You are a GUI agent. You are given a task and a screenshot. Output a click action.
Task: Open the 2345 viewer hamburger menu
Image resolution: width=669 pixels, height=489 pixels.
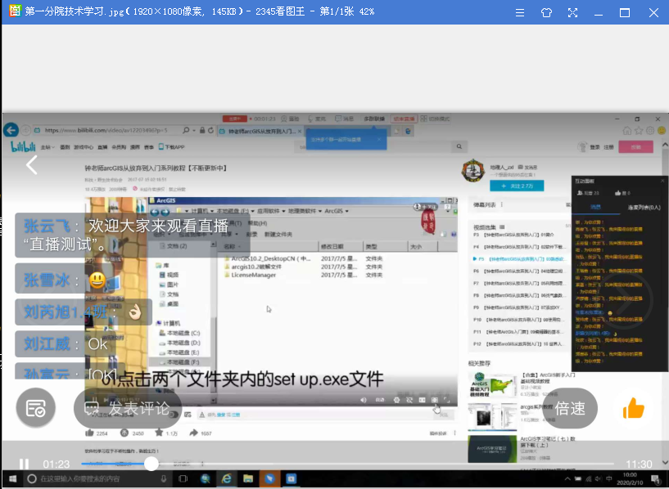point(520,13)
